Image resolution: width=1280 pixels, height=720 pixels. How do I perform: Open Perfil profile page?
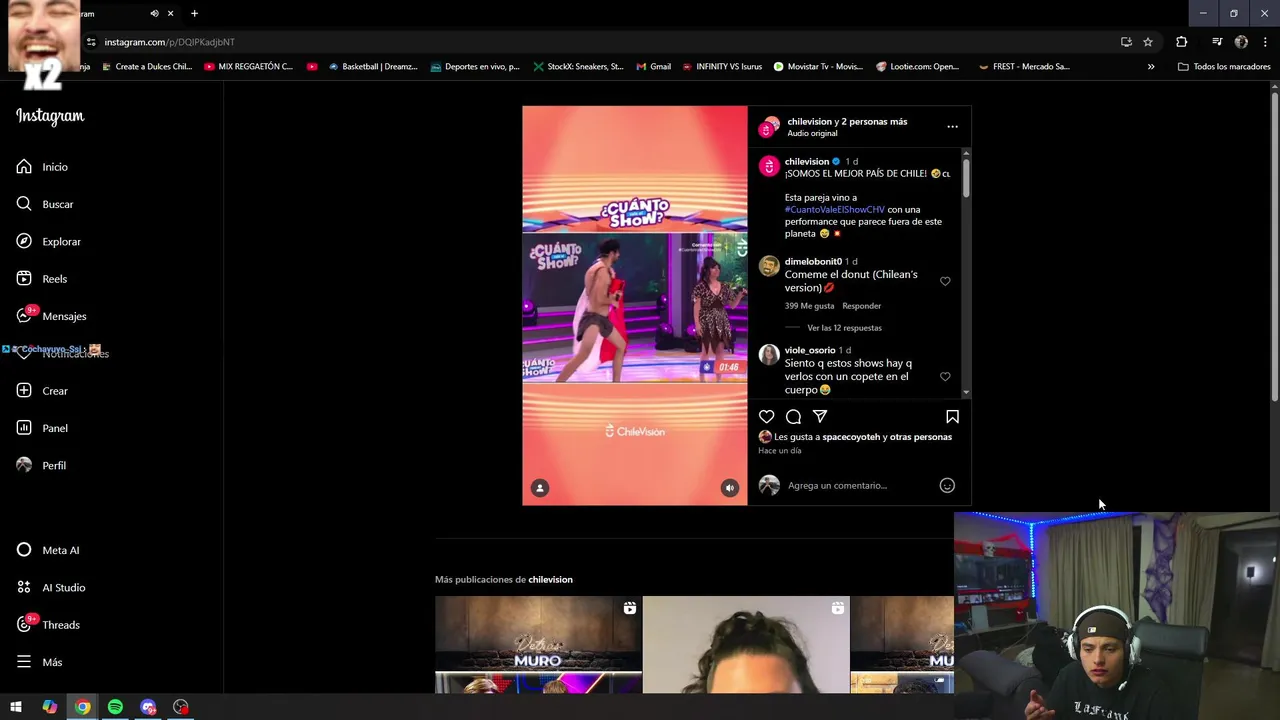click(x=41, y=465)
